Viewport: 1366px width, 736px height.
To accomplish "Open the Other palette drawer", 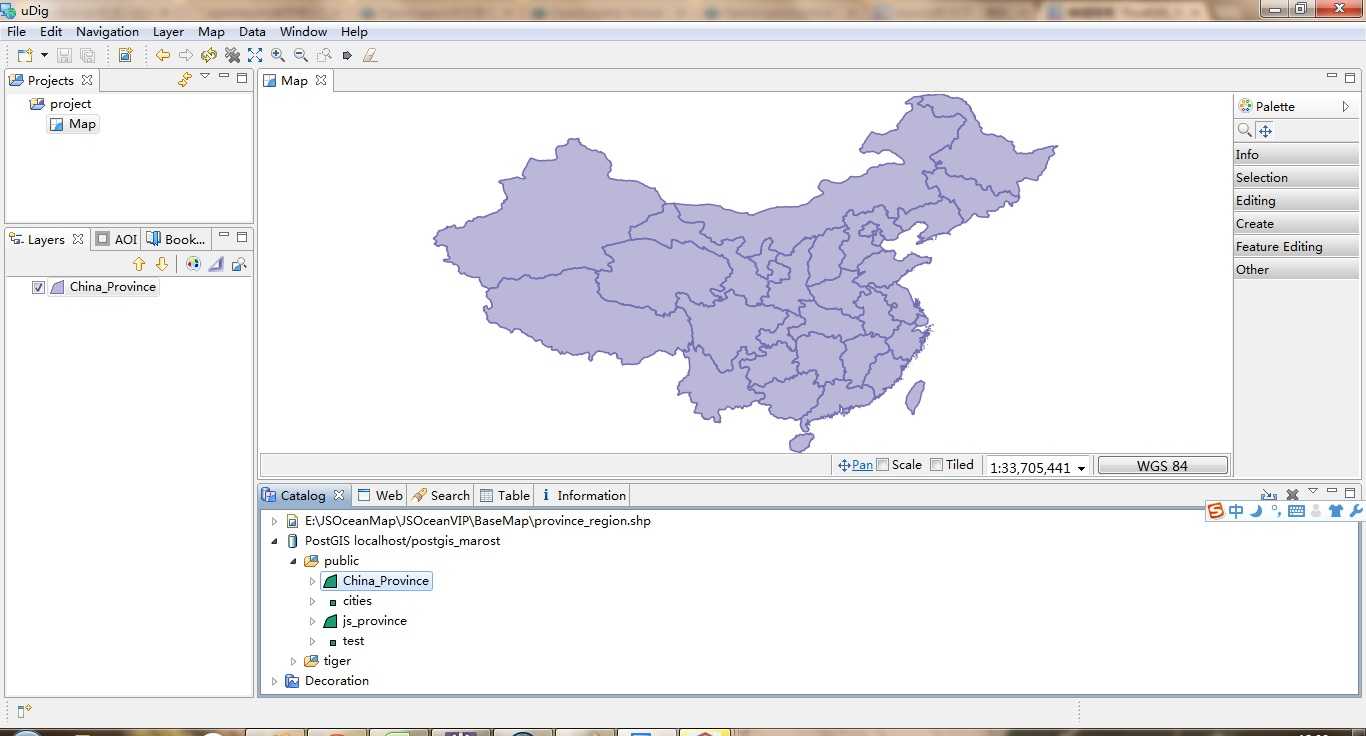I will tap(1296, 269).
